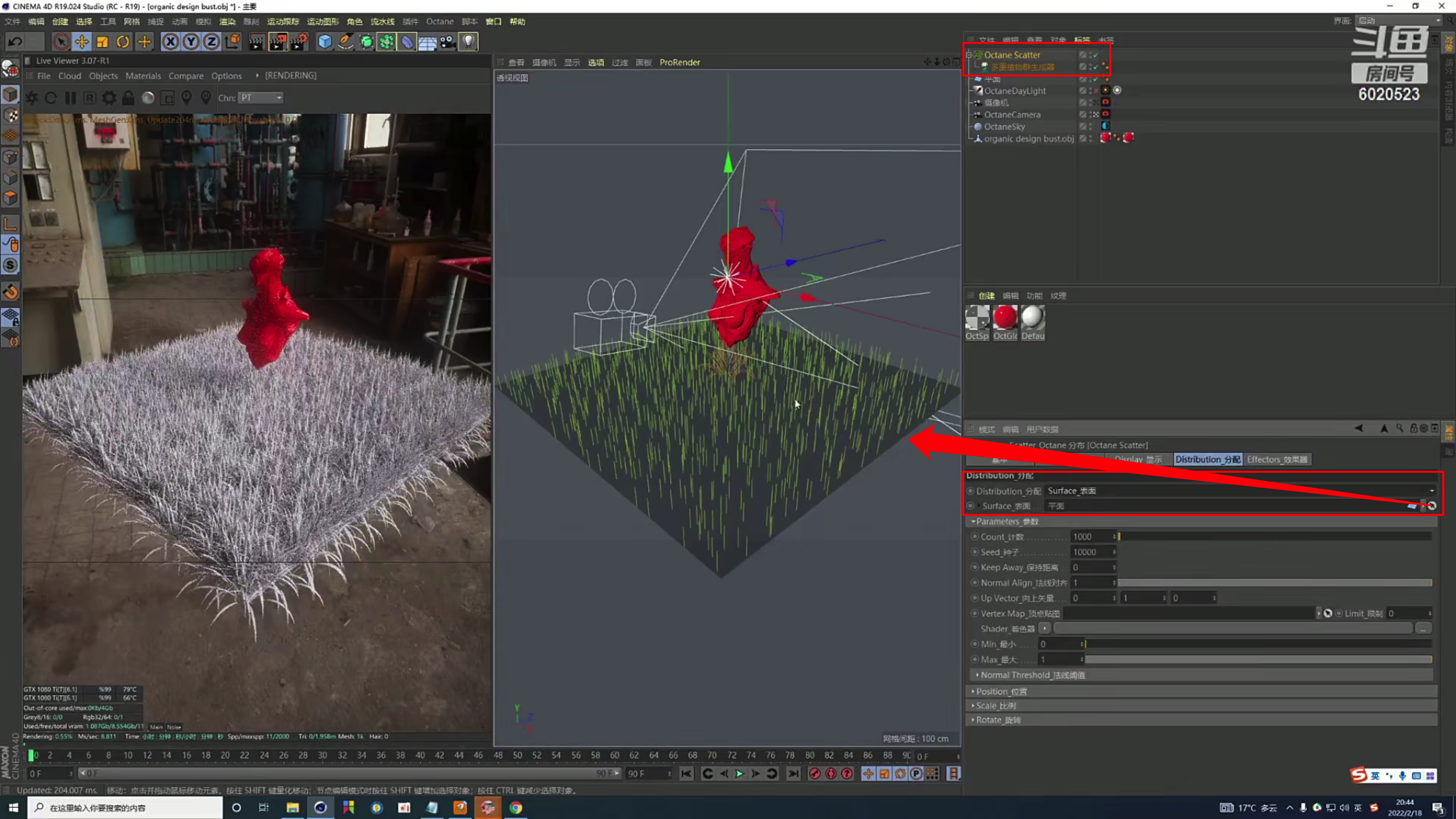1456x819 pixels.
Task: Click the Camera object icon
Action: click(x=448, y=42)
